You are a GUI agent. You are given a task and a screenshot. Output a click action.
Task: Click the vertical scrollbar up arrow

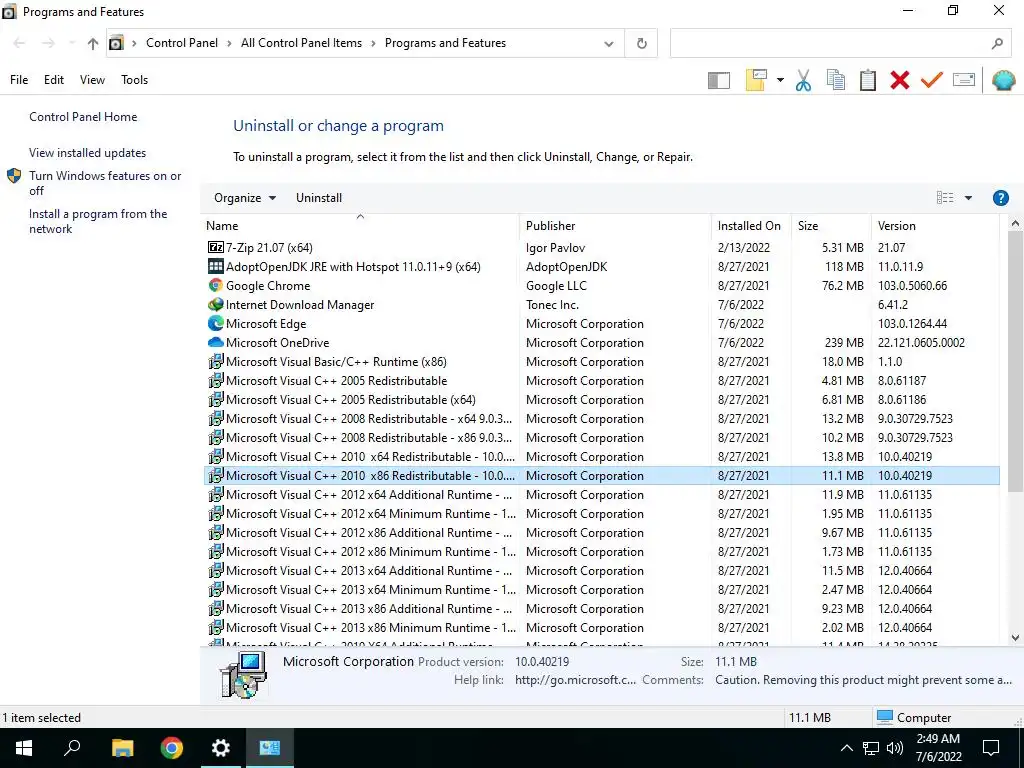tap(1015, 223)
